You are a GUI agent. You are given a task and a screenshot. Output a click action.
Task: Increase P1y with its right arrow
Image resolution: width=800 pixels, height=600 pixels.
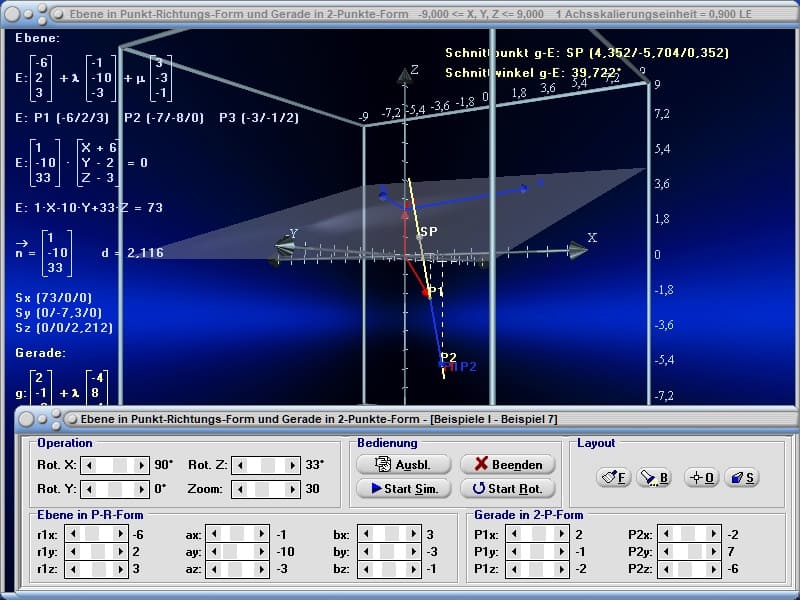(x=562, y=551)
